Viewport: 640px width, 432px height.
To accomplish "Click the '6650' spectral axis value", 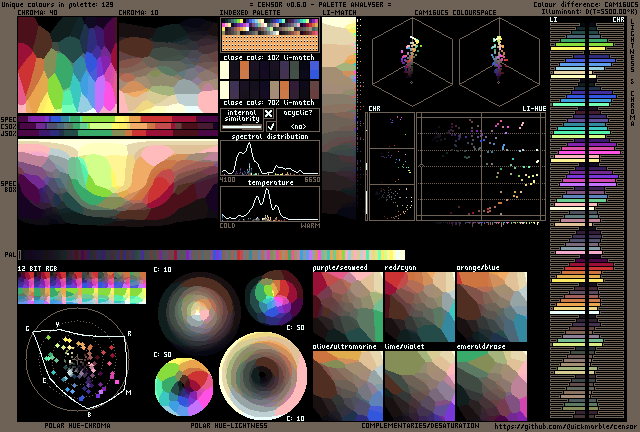I will pyautogui.click(x=312, y=180).
